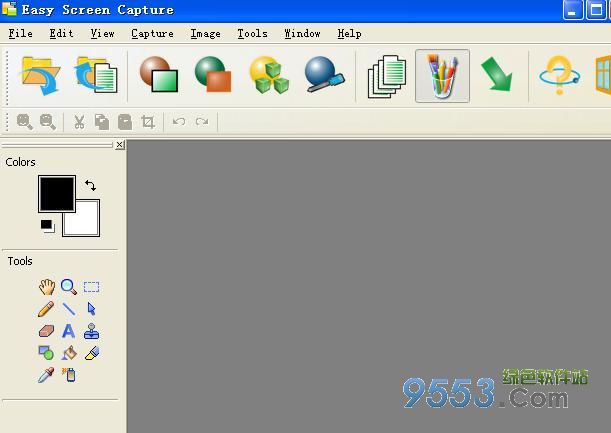The width and height of the screenshot is (611, 433).
Task: Maximize the Easy Screen Capture window
Action: (596, 9)
